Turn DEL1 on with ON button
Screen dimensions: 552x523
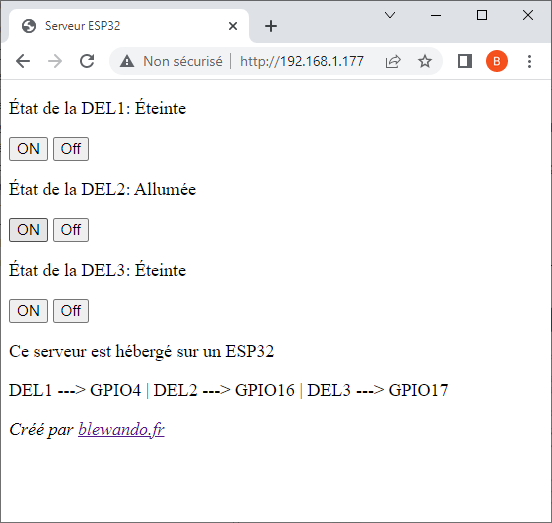click(28, 149)
